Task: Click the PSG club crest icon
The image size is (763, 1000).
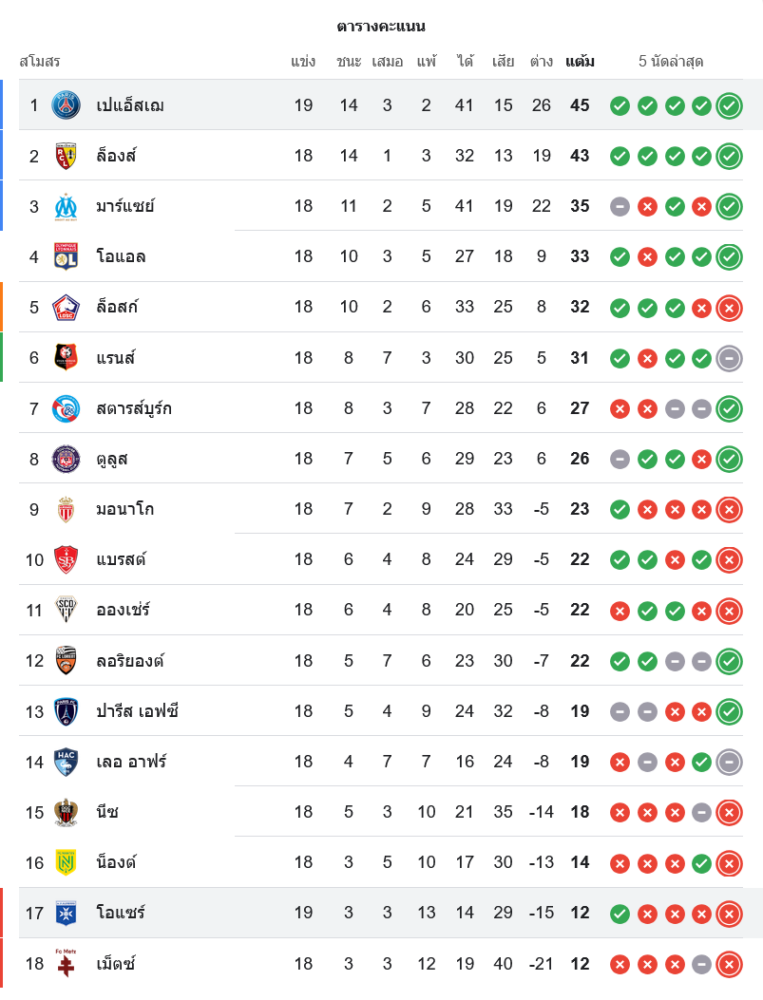Action: pos(66,105)
